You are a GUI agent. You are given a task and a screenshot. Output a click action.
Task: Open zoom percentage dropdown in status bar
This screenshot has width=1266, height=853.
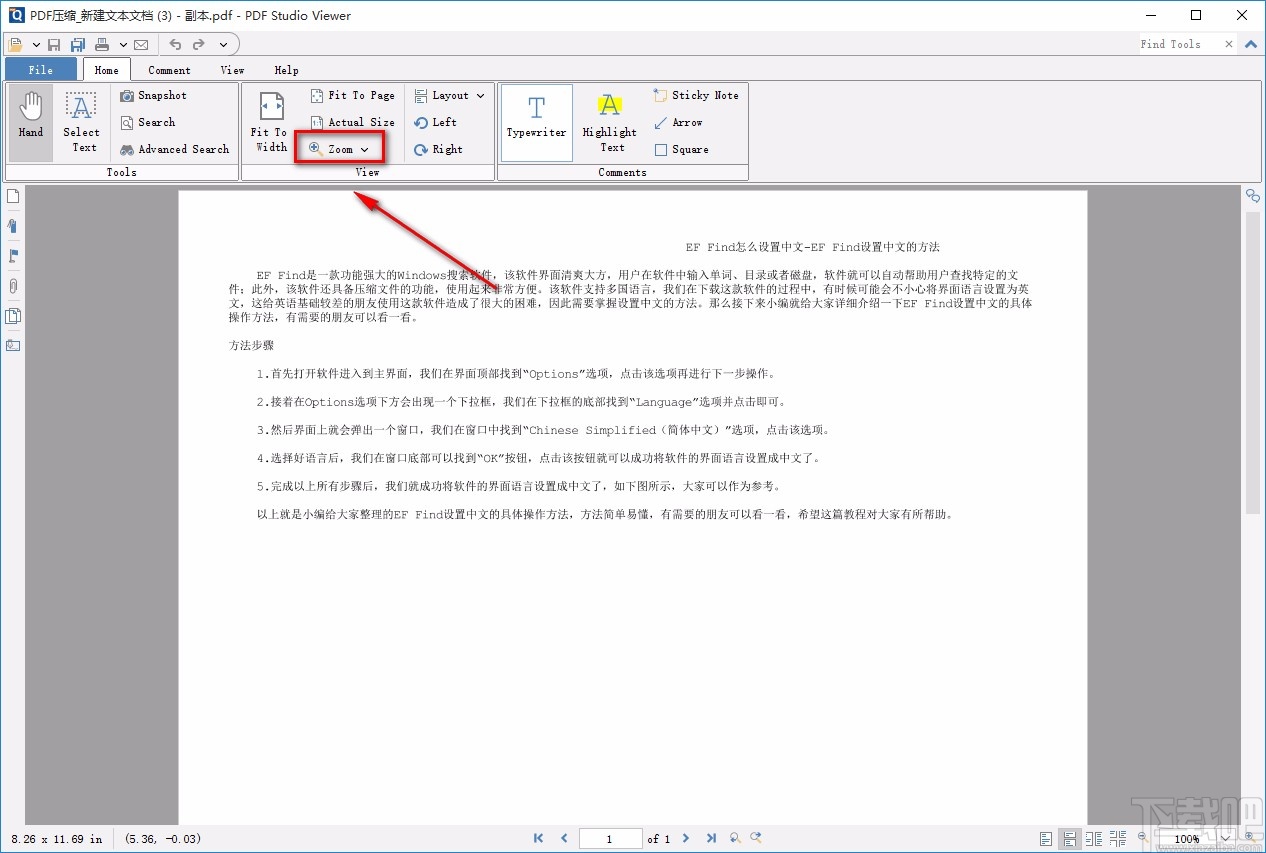[1228, 839]
